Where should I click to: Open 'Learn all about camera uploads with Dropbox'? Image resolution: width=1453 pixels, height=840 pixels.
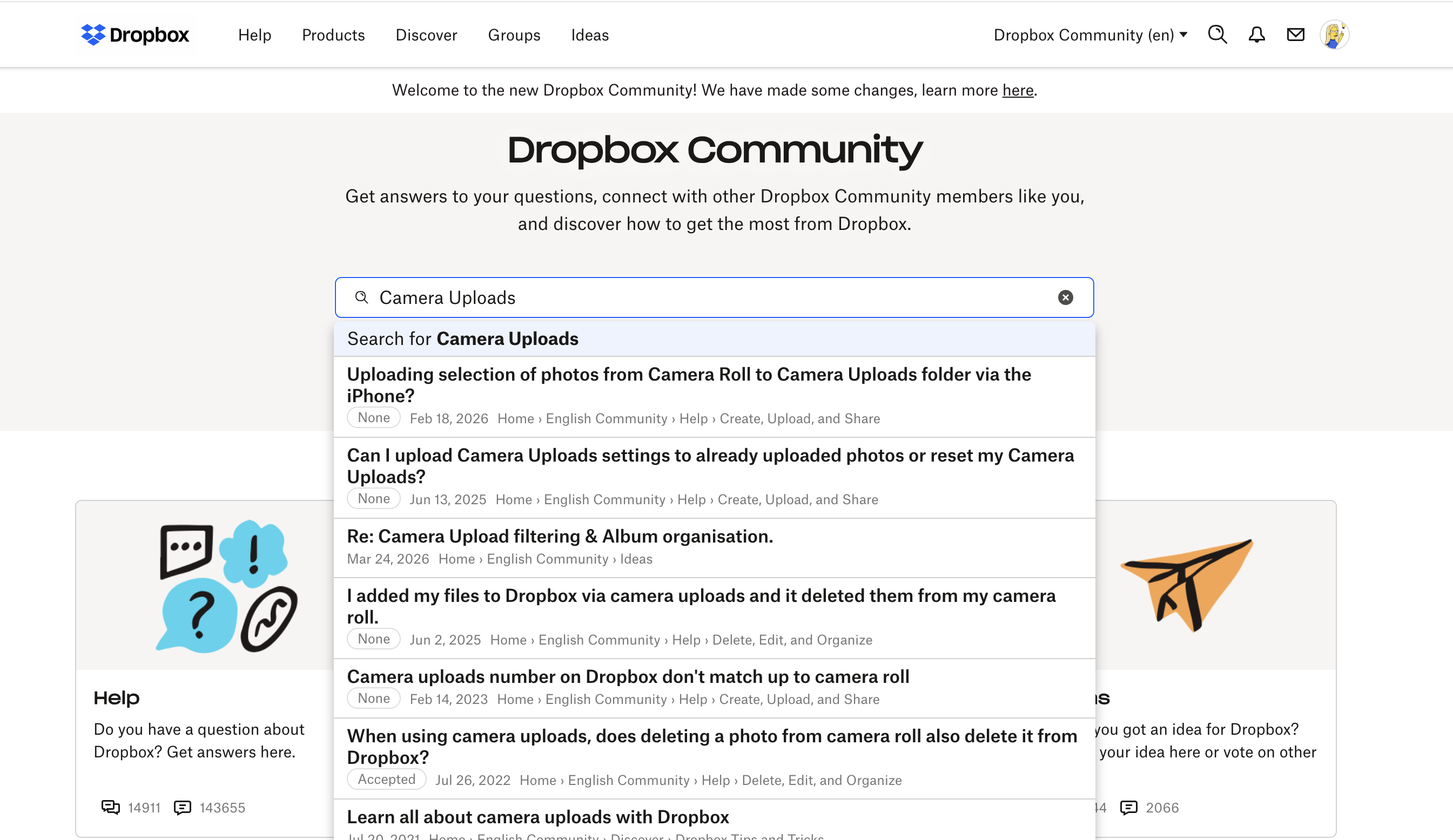tap(714, 821)
